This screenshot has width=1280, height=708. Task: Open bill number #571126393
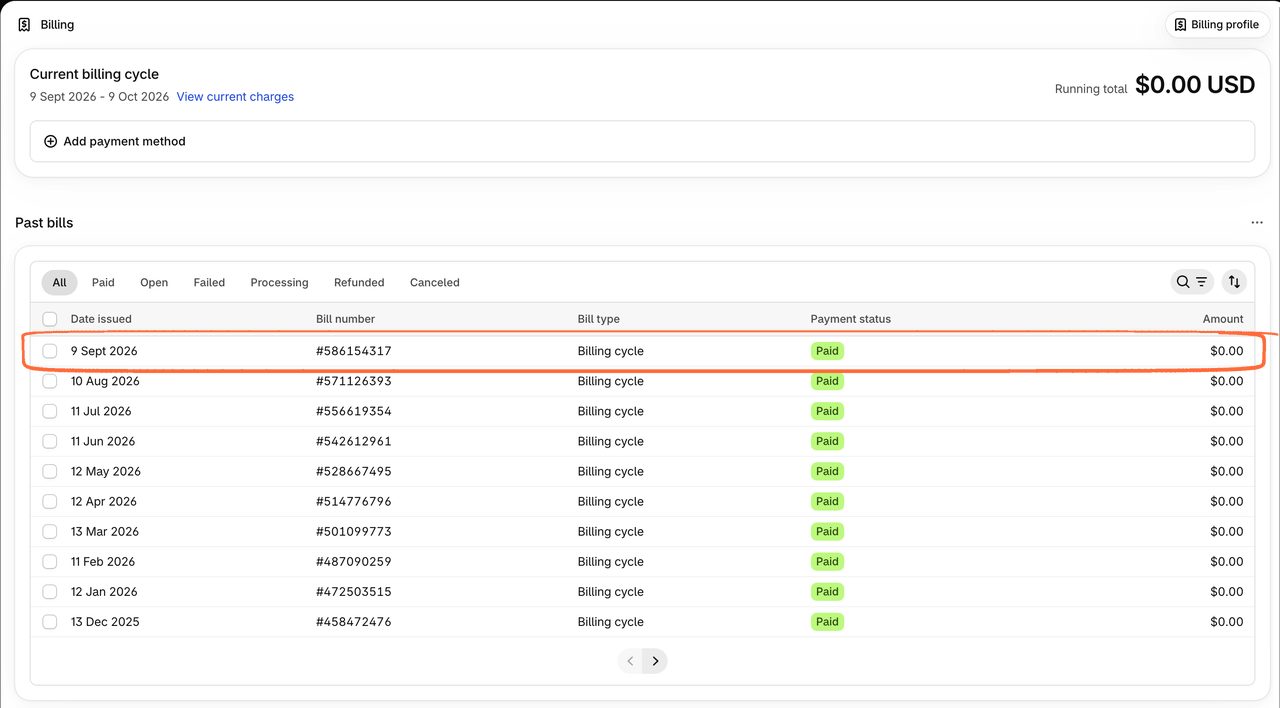354,381
